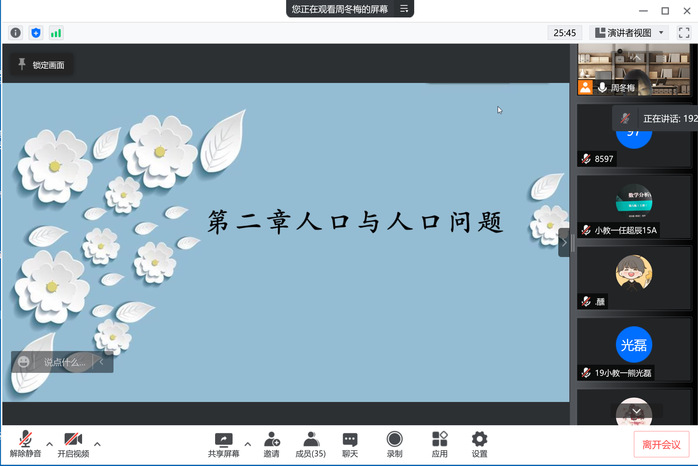This screenshot has height=466, width=698.
Task: Open the 演讲者视图 view dropdown
Action: (x=628, y=33)
